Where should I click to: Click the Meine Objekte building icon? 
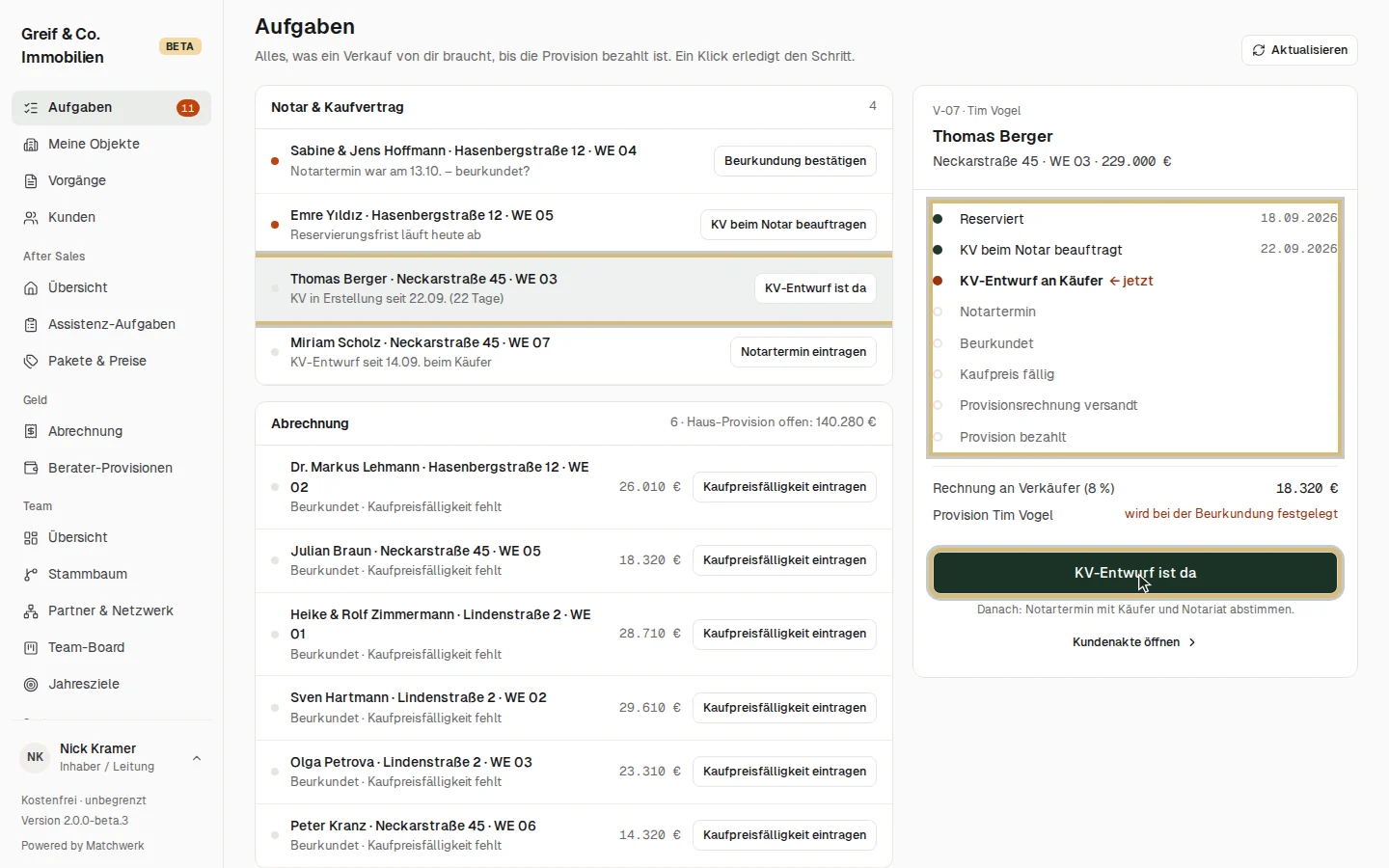[31, 145]
